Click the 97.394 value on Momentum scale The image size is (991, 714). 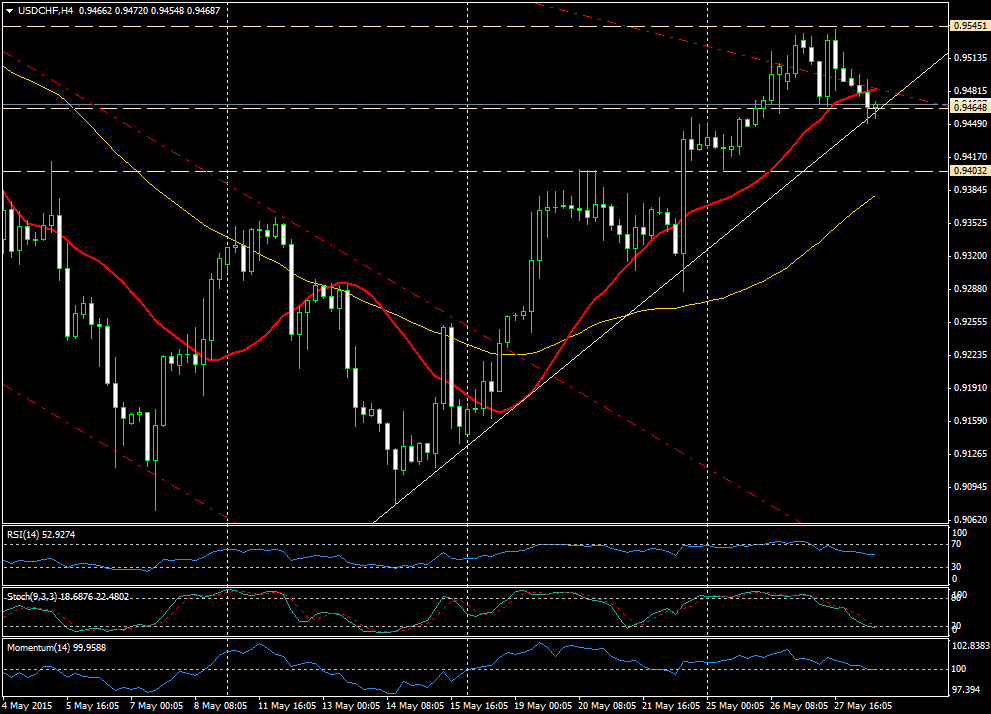click(965, 691)
